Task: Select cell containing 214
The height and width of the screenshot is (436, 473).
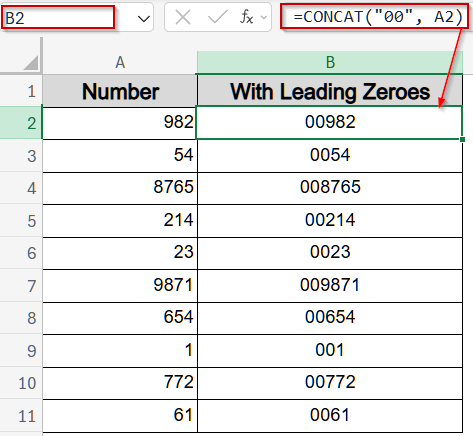Action: point(120,221)
